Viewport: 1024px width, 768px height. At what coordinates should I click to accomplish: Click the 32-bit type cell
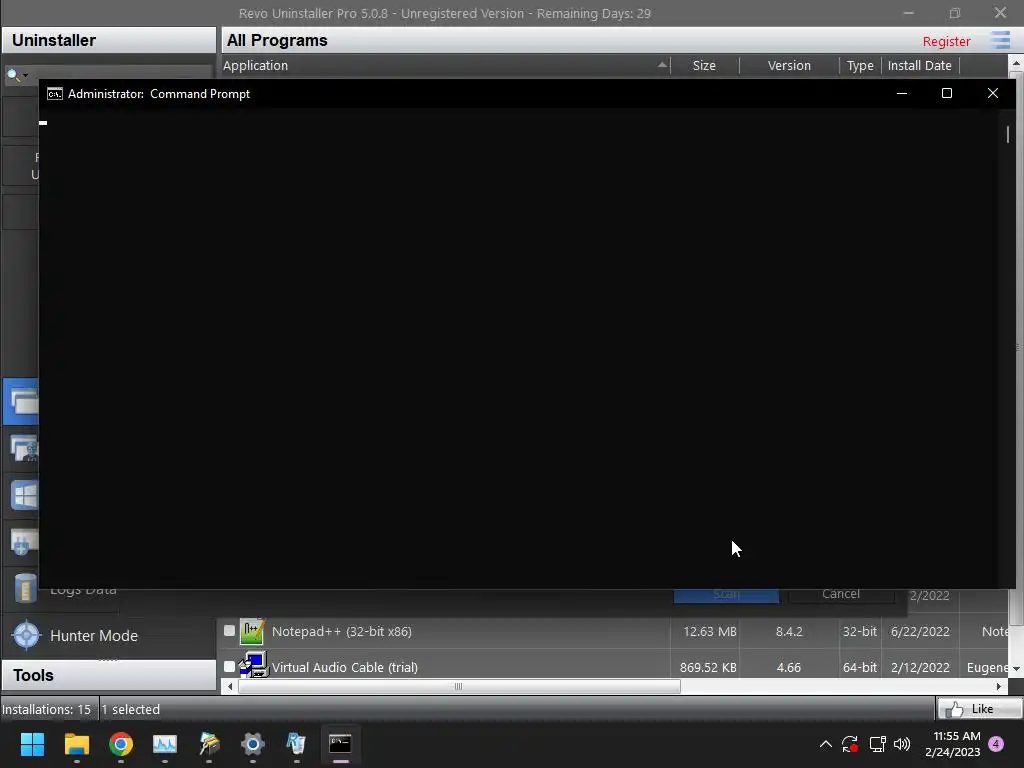pyautogui.click(x=860, y=632)
